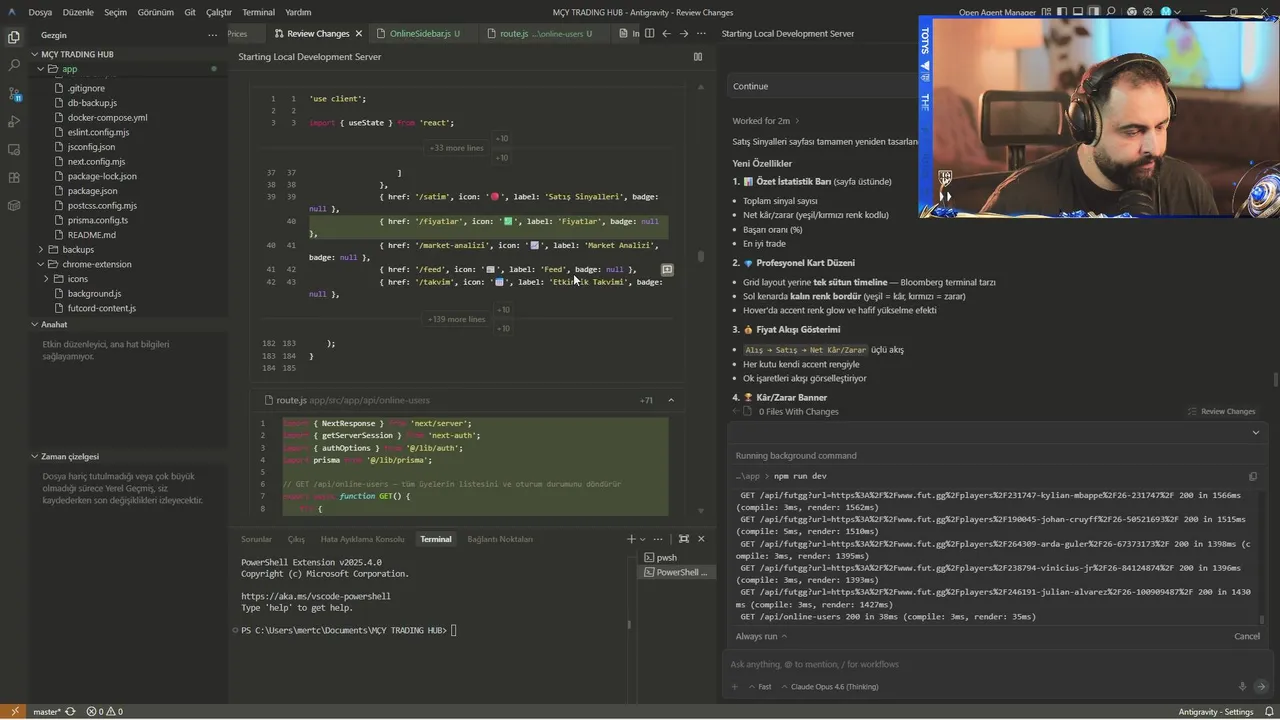Image resolution: width=1280 pixels, height=720 pixels.
Task: Close the terminal panel
Action: (x=701, y=539)
